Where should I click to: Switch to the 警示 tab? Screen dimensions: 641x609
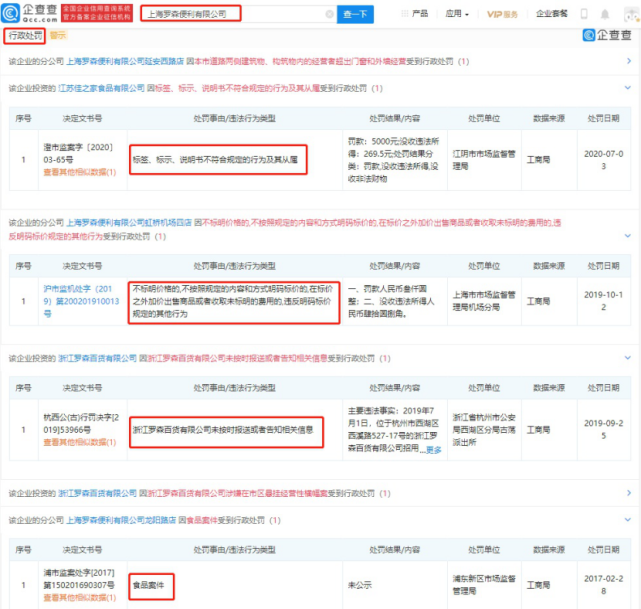click(58, 36)
